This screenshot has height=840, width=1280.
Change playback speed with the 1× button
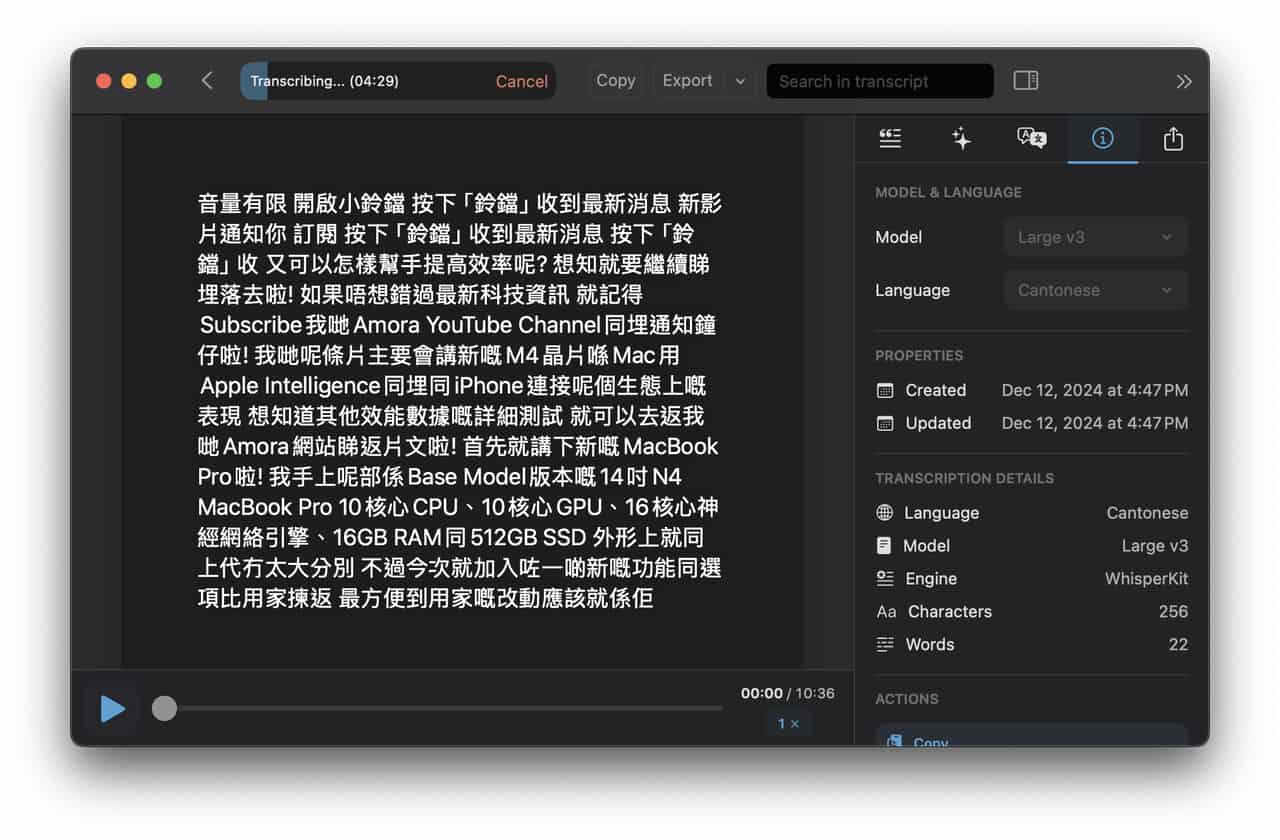[x=788, y=723]
